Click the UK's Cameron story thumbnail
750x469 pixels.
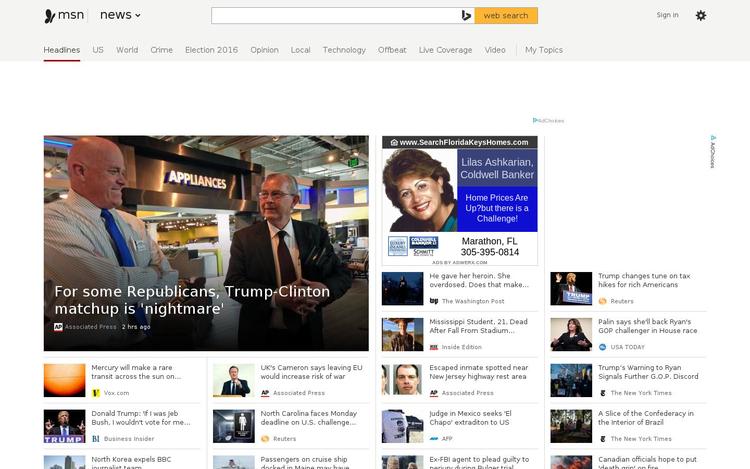click(x=232, y=381)
